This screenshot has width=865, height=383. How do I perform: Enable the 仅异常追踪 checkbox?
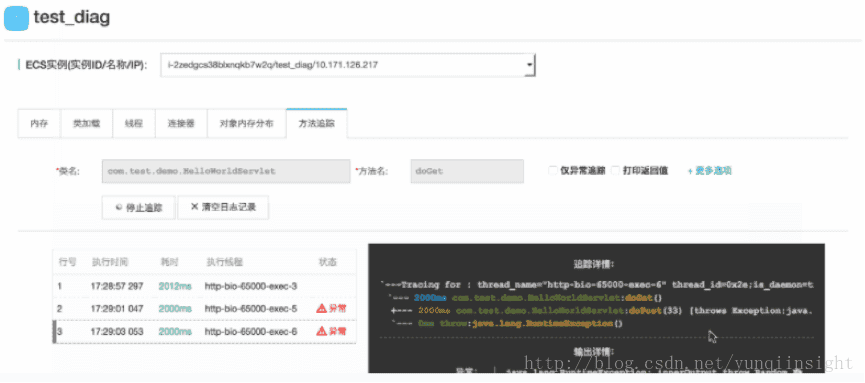coord(553,171)
